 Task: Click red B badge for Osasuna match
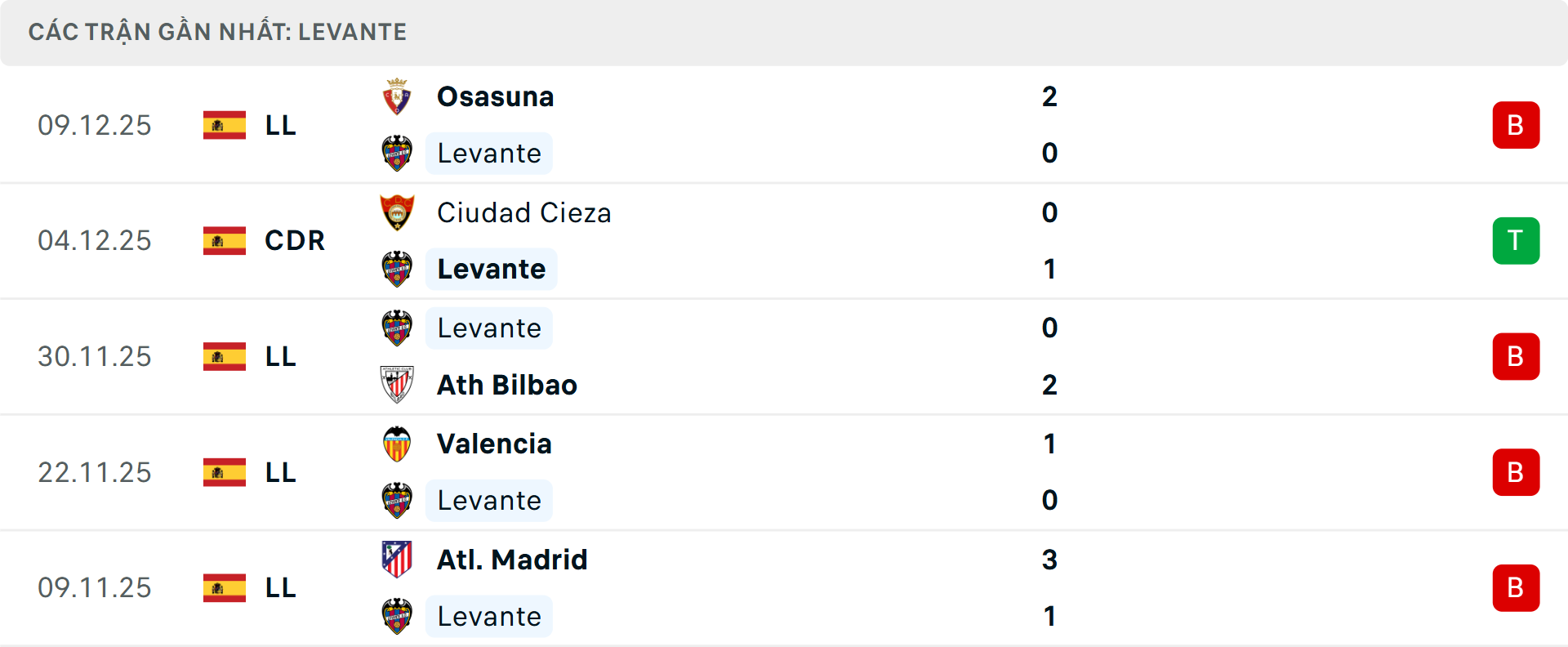coord(1516,125)
